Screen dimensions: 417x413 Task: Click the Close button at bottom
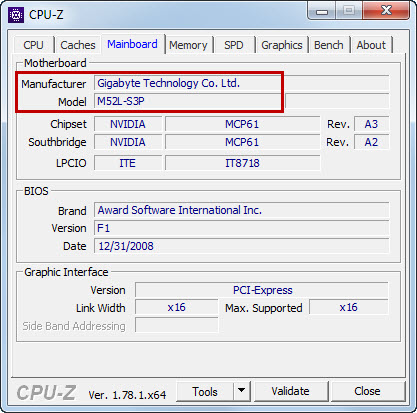(x=367, y=391)
